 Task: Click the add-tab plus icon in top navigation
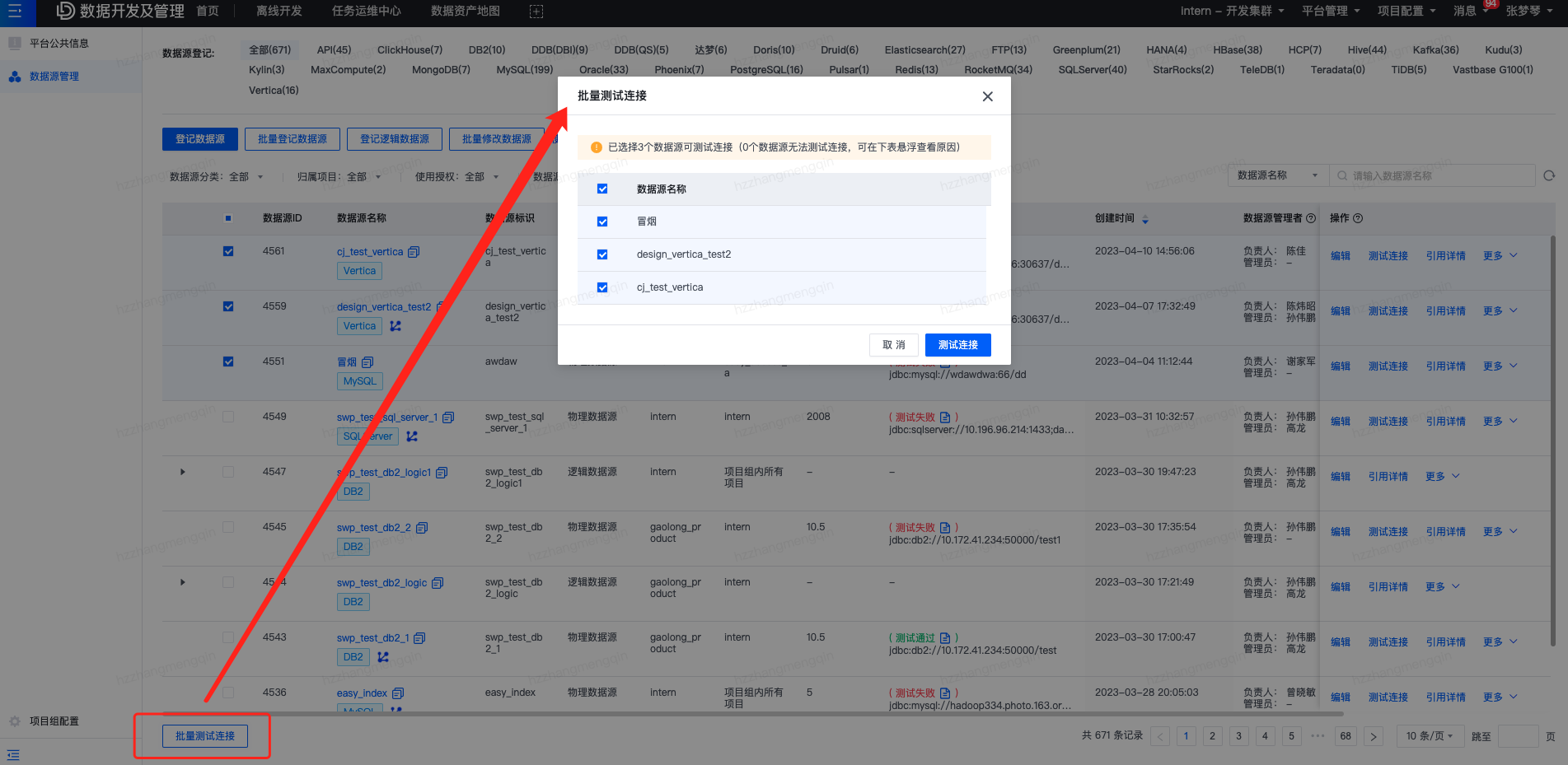[x=536, y=12]
